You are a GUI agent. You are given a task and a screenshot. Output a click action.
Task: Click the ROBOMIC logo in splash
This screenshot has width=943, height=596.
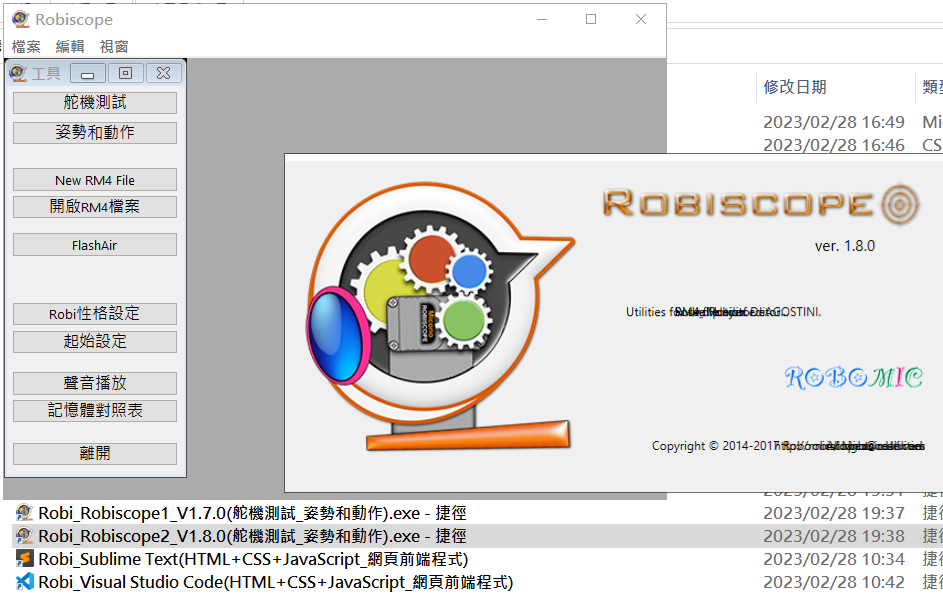click(x=853, y=378)
